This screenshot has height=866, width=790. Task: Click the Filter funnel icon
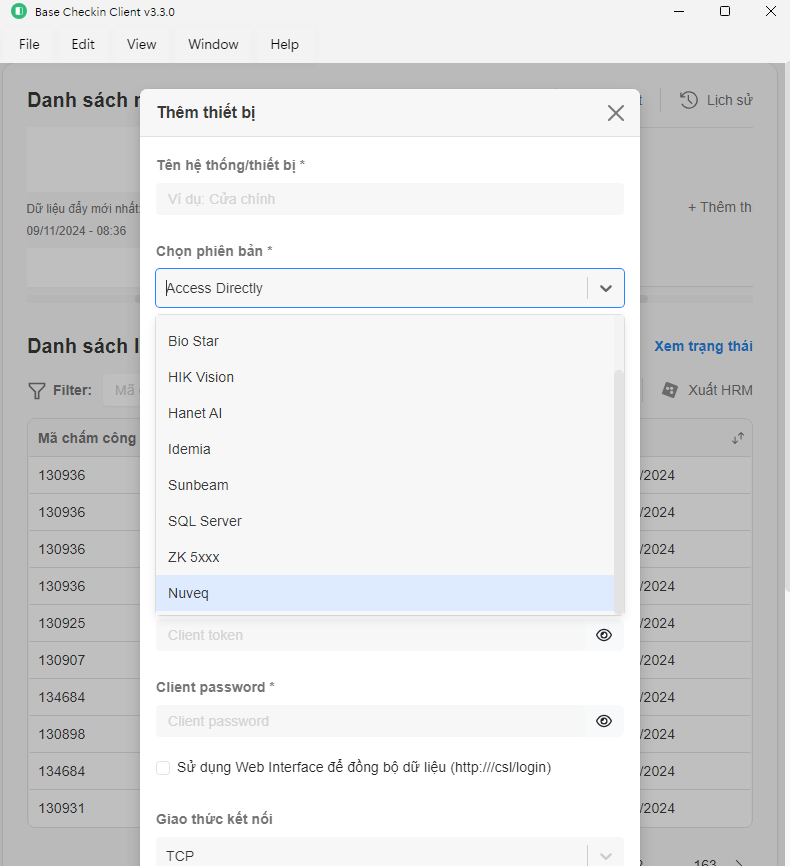pos(37,390)
